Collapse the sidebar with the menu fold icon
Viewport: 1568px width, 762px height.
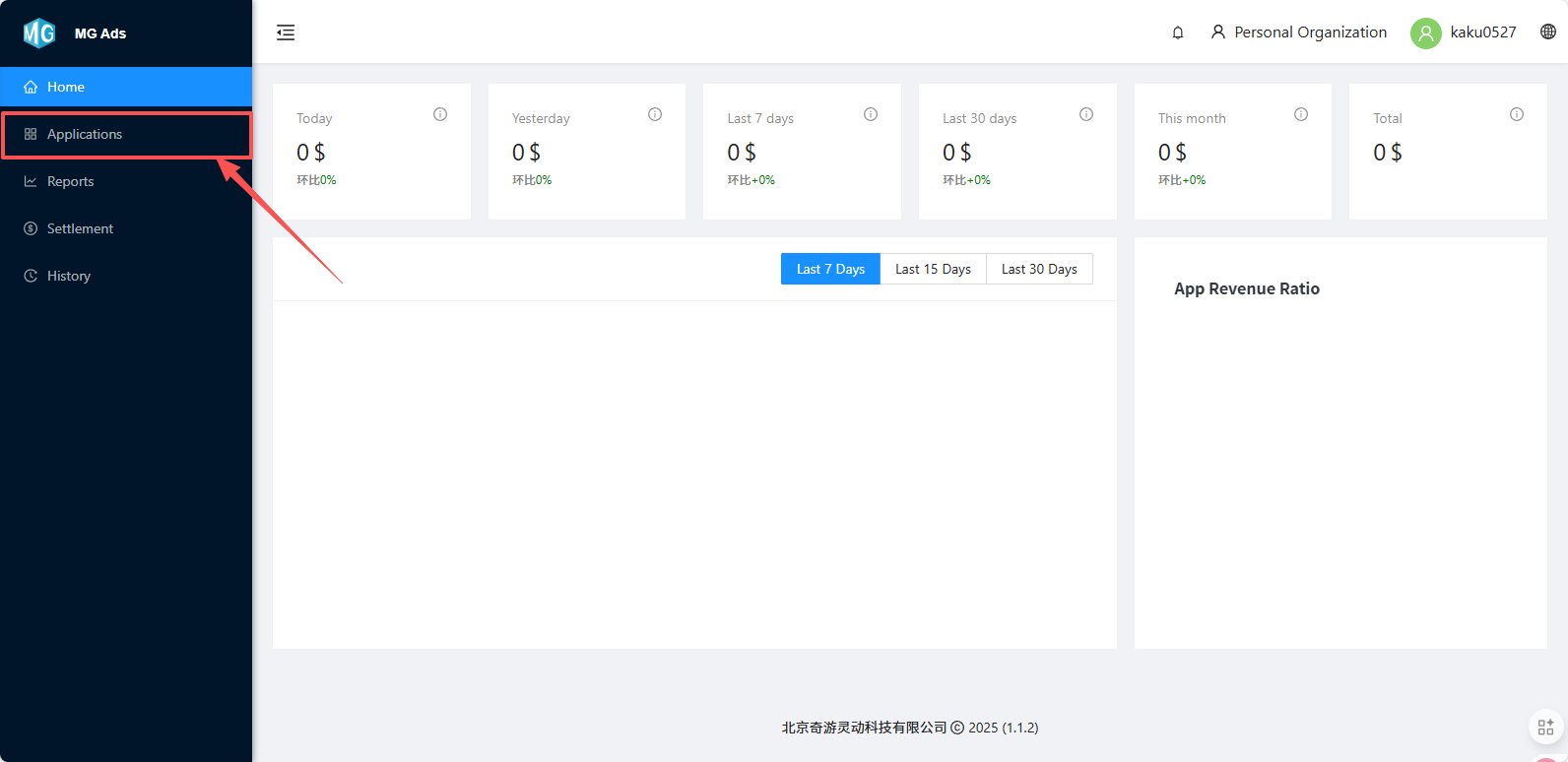(x=286, y=32)
